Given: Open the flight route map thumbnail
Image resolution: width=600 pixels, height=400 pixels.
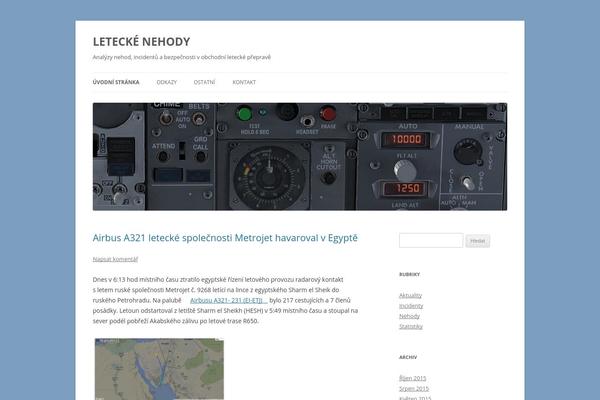Looking at the screenshot, I should pyautogui.click(x=159, y=369).
